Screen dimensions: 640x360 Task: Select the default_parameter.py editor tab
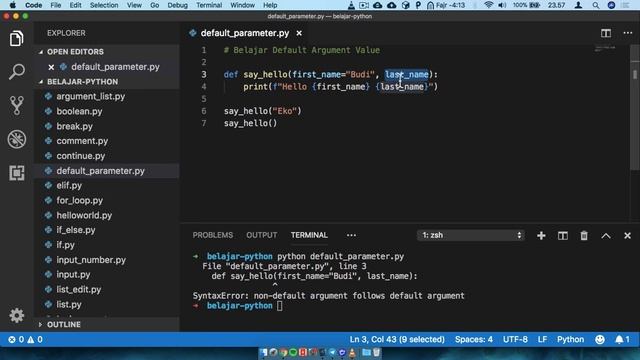click(244, 33)
